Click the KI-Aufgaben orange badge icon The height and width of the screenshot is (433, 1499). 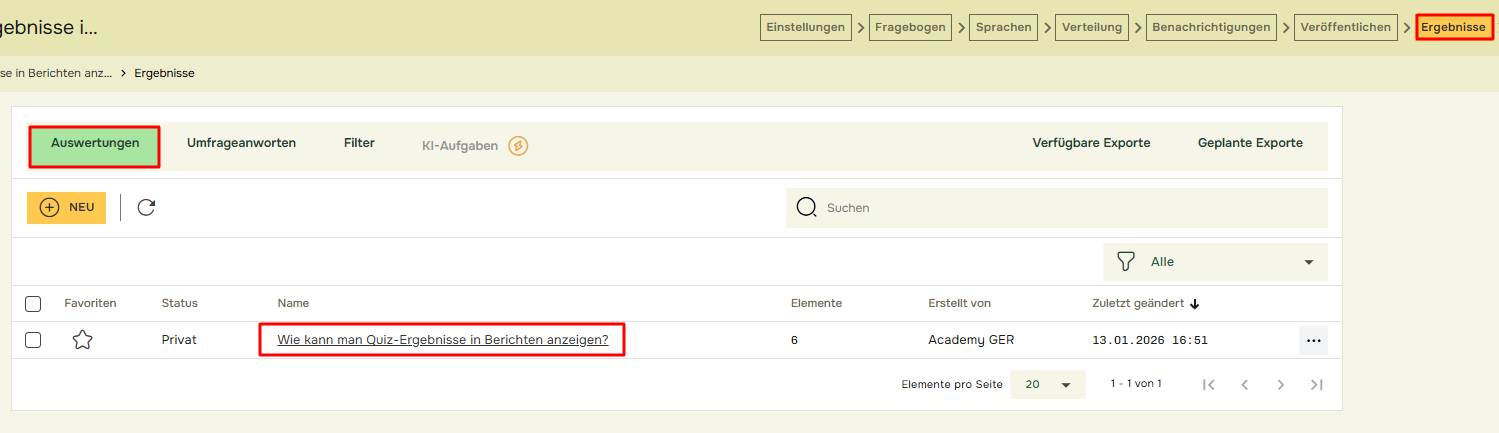coord(518,146)
